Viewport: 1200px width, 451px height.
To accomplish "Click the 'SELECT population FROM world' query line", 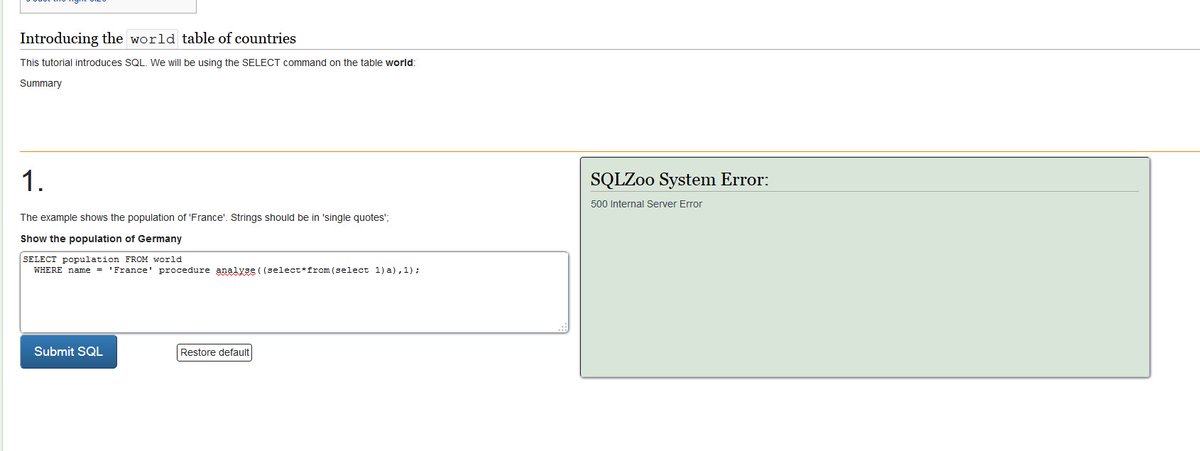I will 102,260.
